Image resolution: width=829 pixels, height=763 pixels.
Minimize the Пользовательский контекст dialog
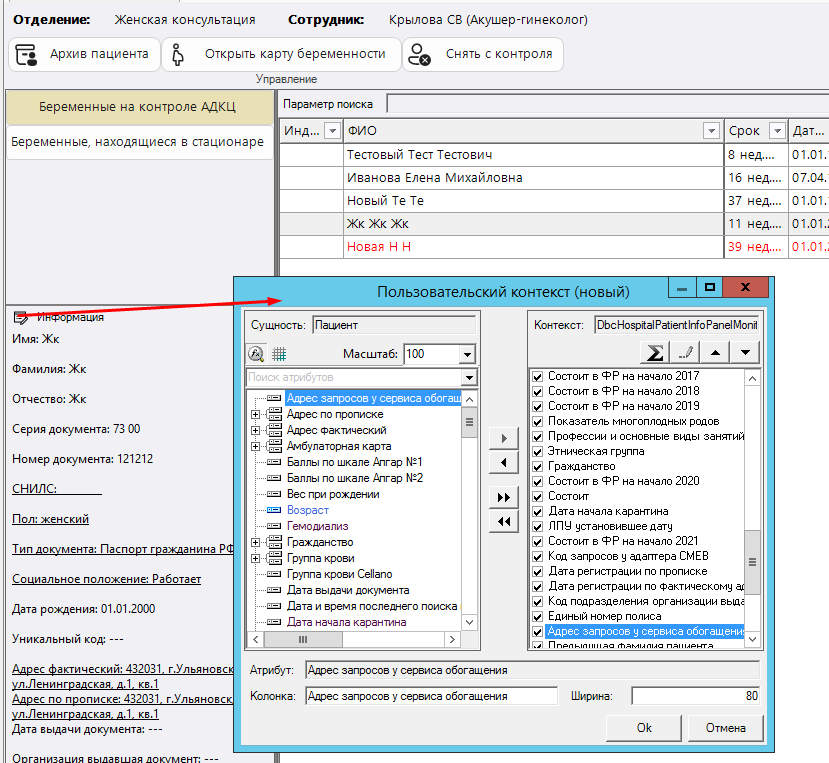tap(682, 288)
